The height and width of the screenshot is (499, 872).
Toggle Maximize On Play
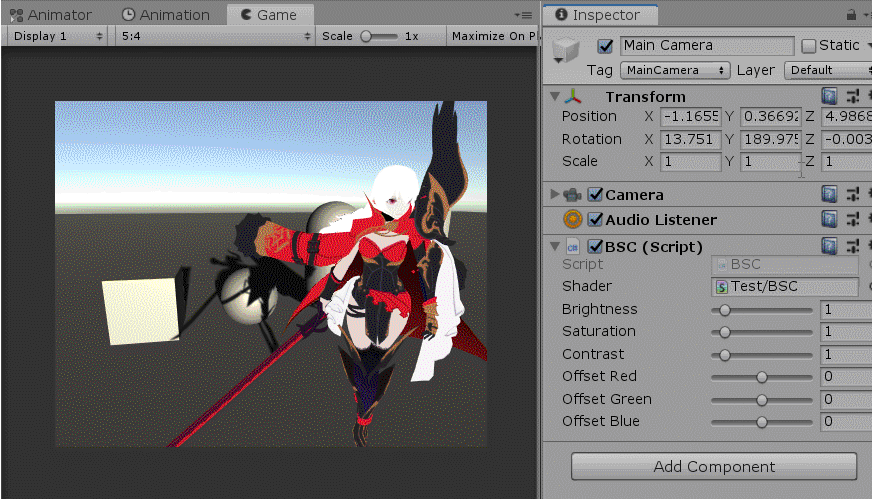pyautogui.click(x=493, y=36)
